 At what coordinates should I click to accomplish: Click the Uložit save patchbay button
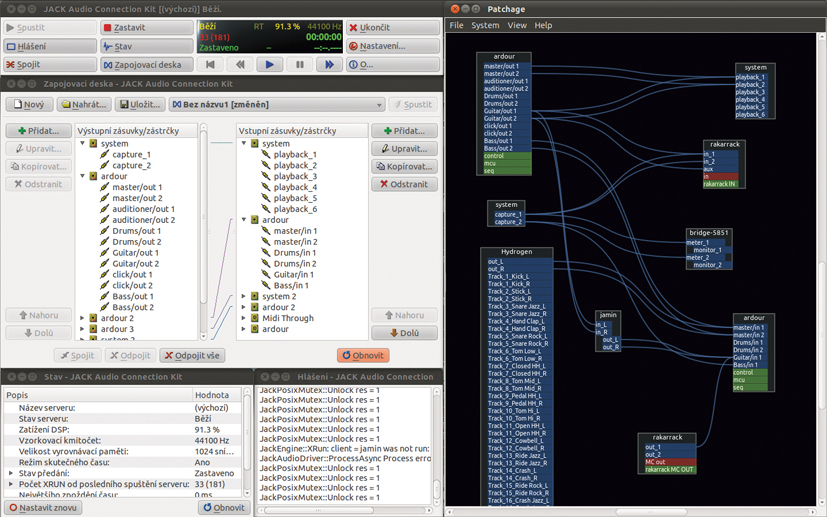coord(140,104)
